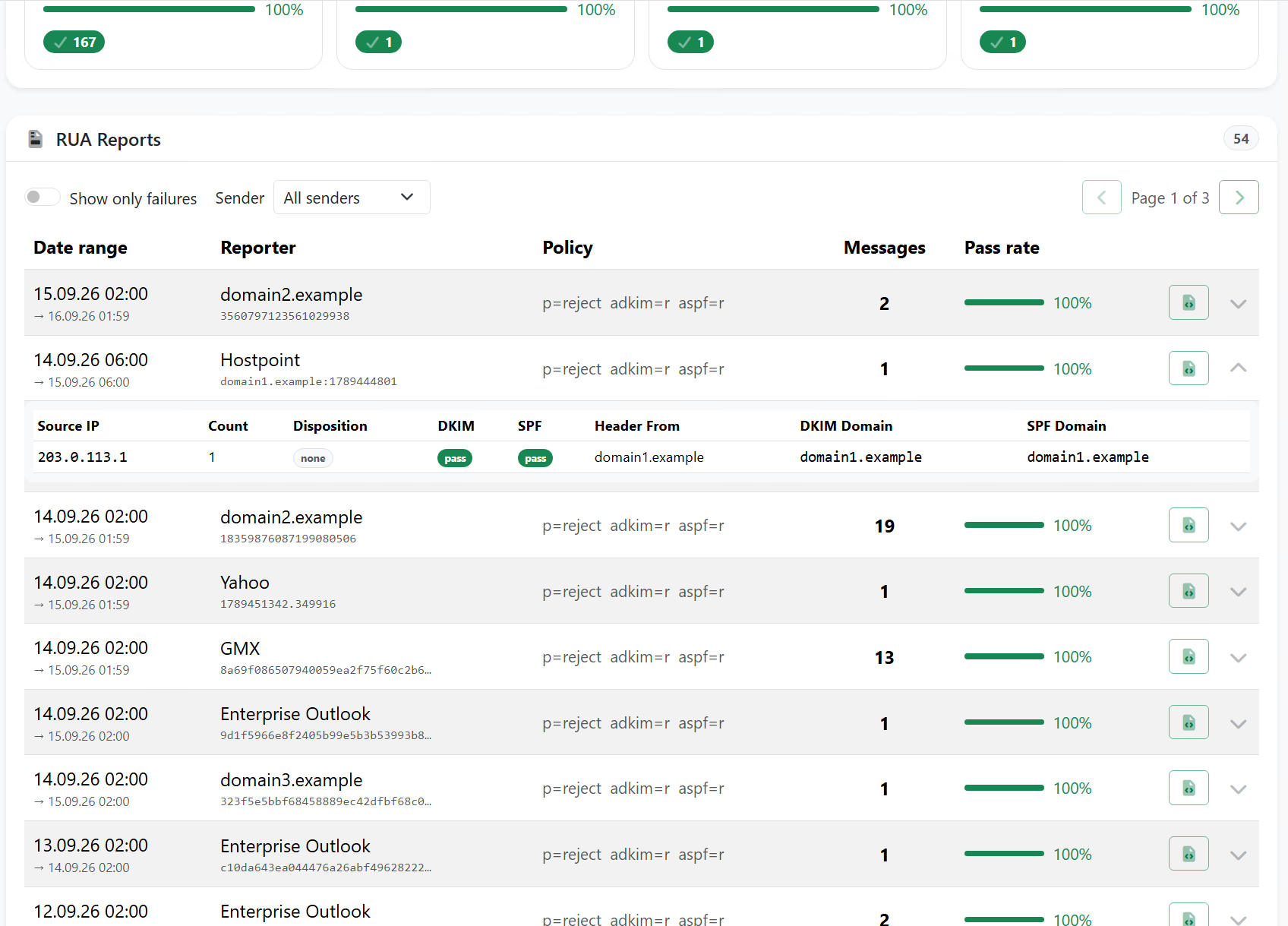
Task: Open XML file for domain2.example report with 19 messages
Action: [x=1189, y=525]
